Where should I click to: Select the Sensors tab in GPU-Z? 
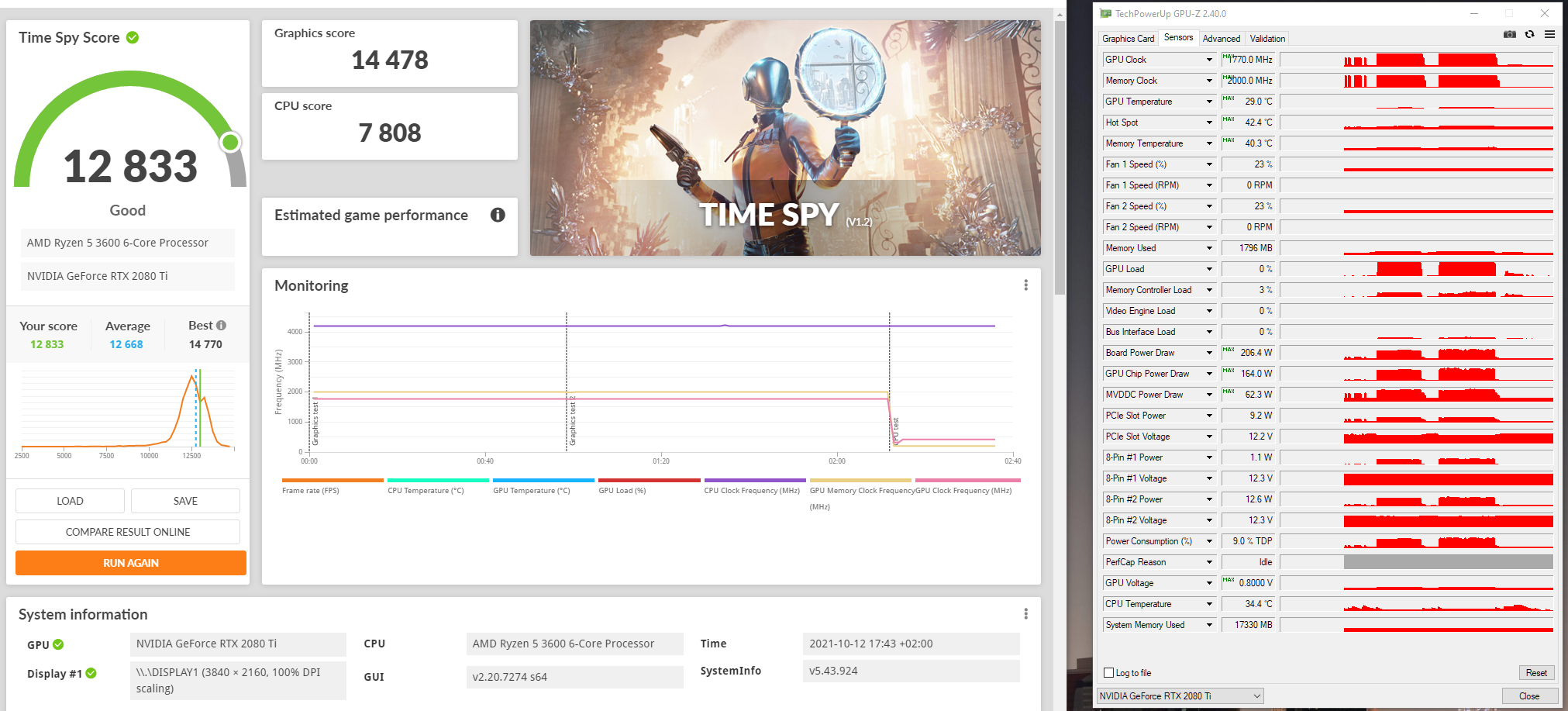(1178, 37)
